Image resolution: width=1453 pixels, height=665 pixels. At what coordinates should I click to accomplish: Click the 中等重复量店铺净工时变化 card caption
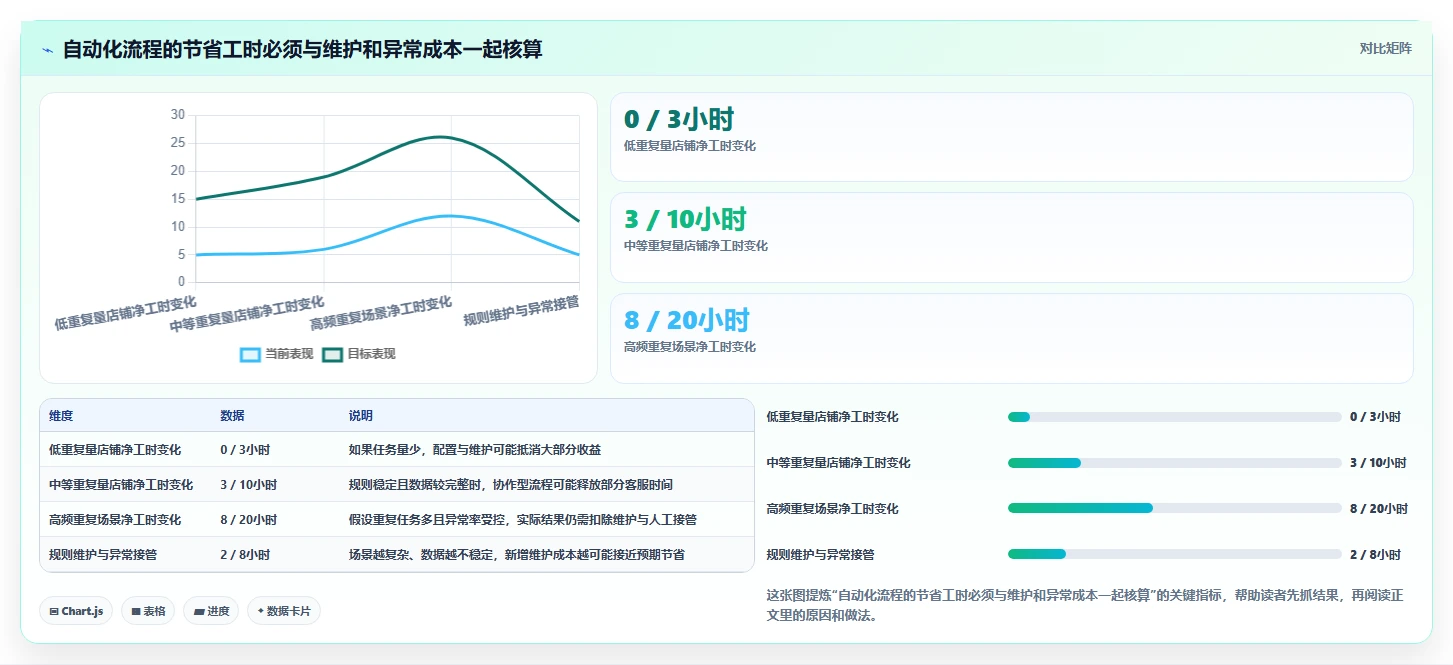point(696,246)
